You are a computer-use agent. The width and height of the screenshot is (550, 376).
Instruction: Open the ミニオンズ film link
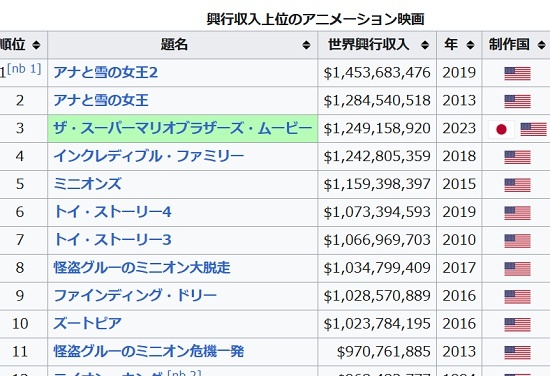87,184
